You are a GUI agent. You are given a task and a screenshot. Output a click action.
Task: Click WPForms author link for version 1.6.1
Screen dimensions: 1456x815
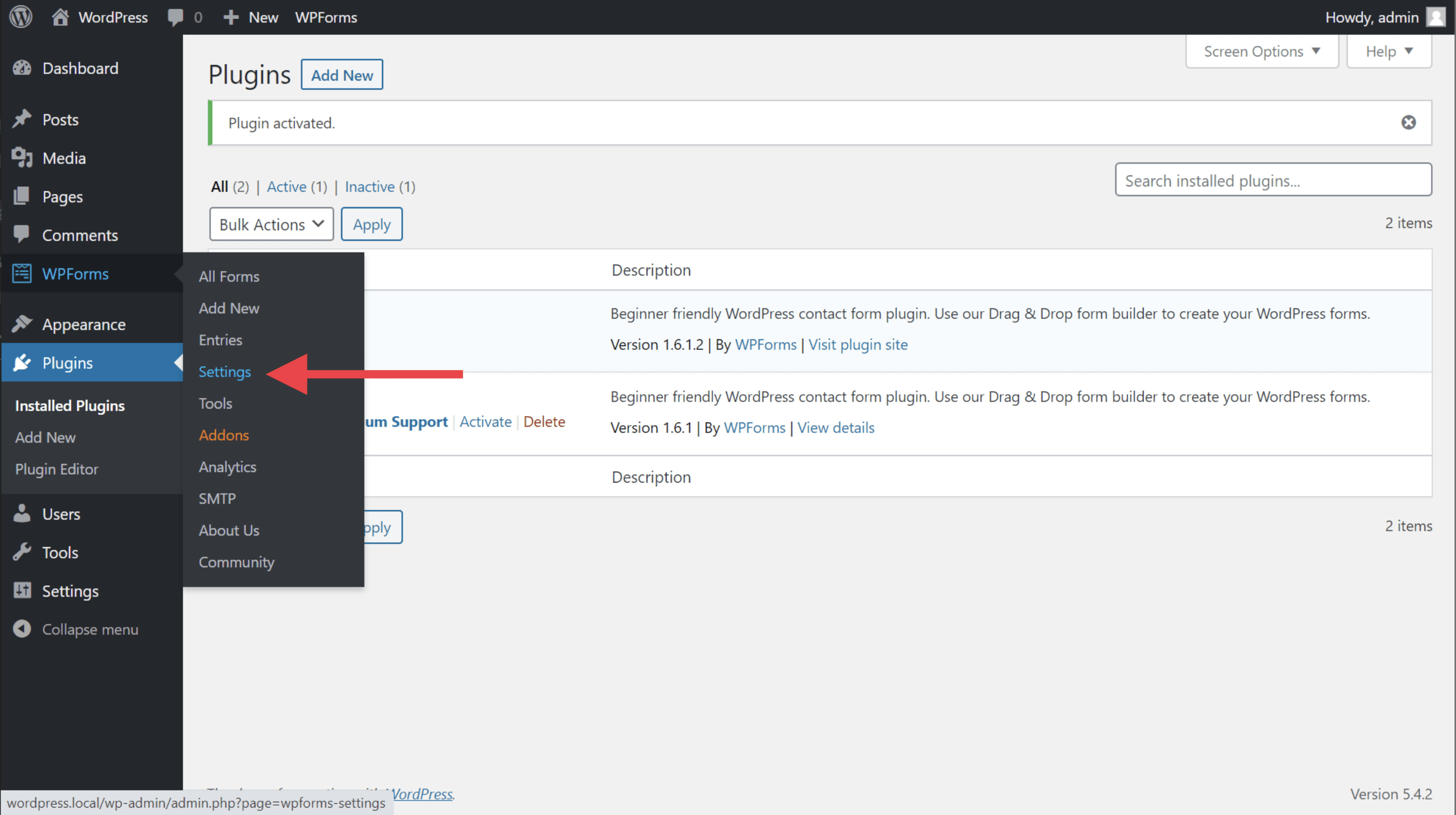click(x=755, y=428)
